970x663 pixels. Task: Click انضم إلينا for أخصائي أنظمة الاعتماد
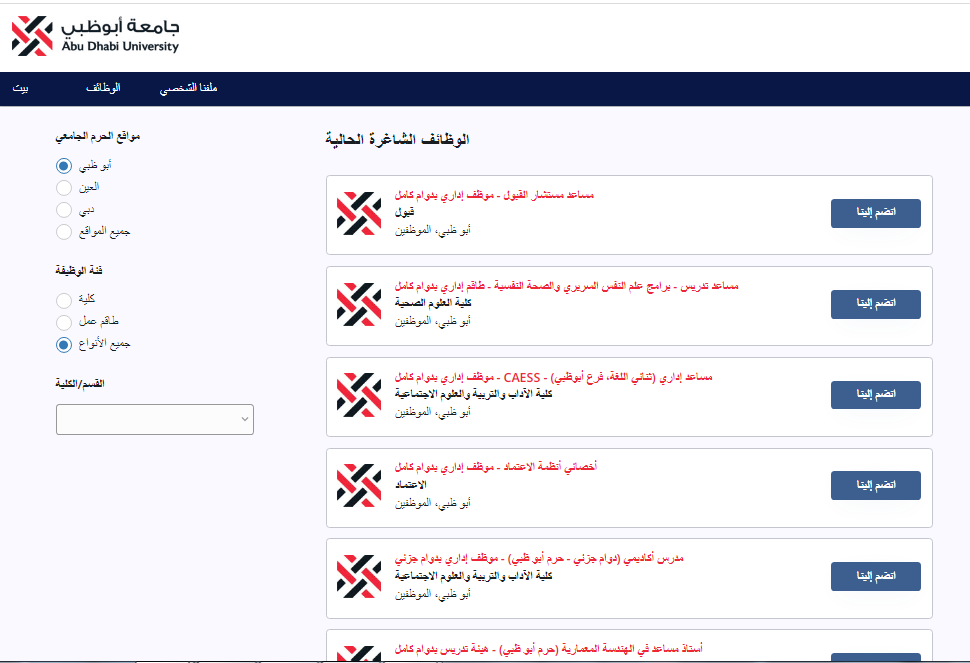pyautogui.click(x=875, y=485)
